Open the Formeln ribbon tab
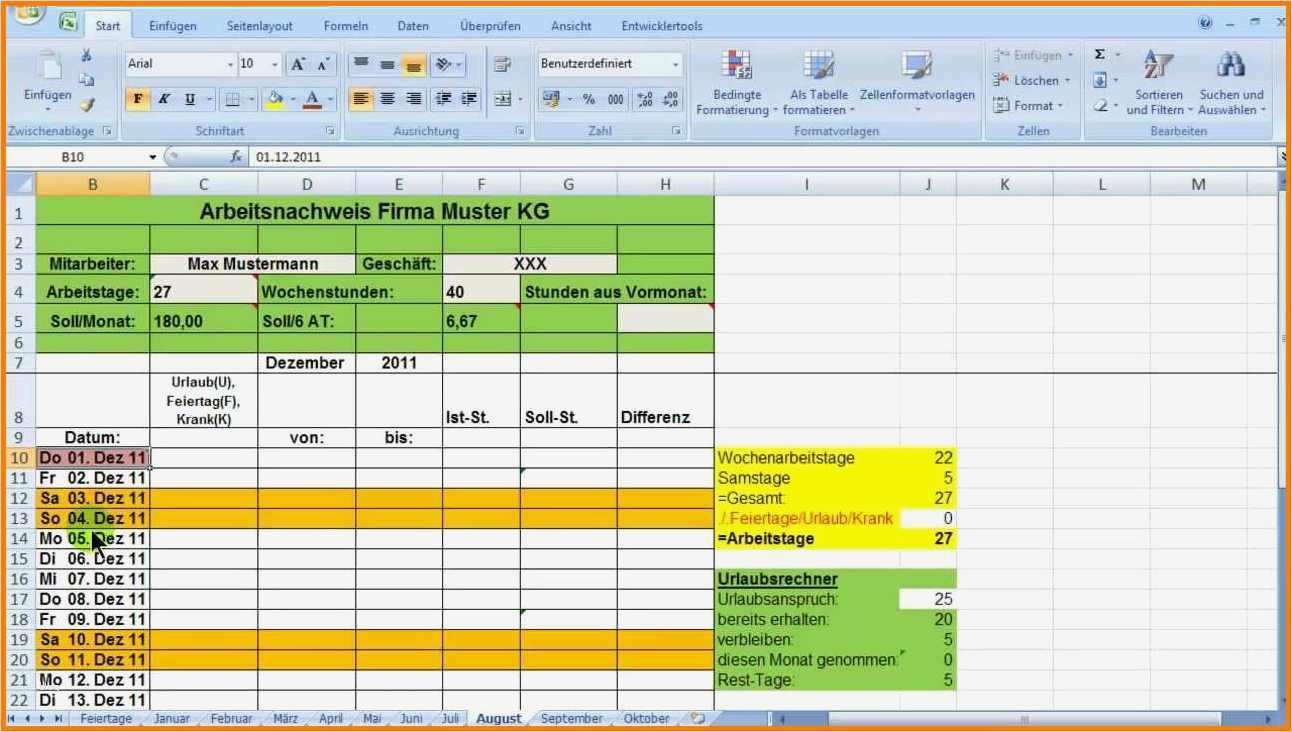 click(x=346, y=26)
